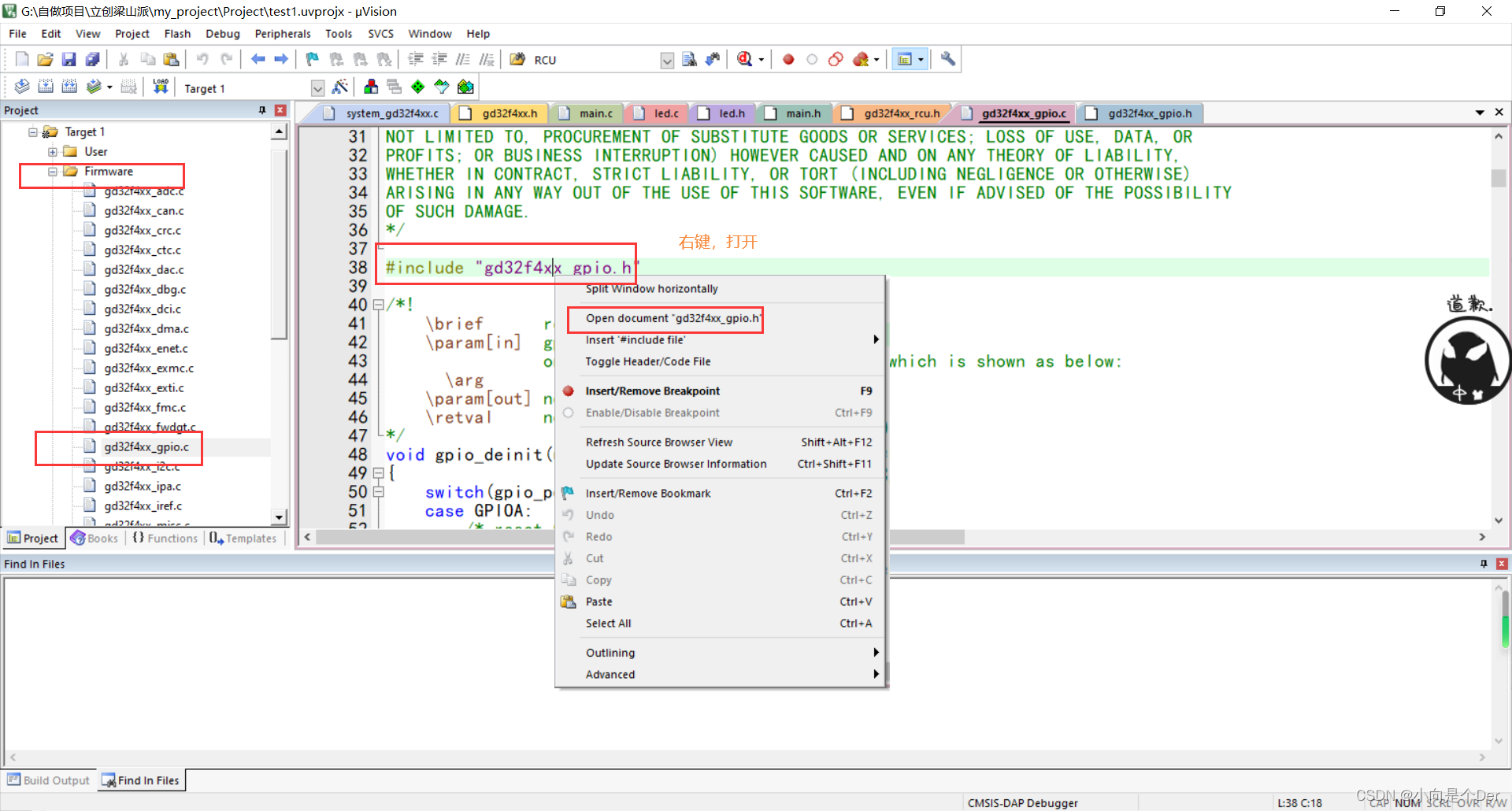Viewport: 1512px width, 811px height.
Task: Open Options for Target with the magic wand icon
Action: coord(340,87)
